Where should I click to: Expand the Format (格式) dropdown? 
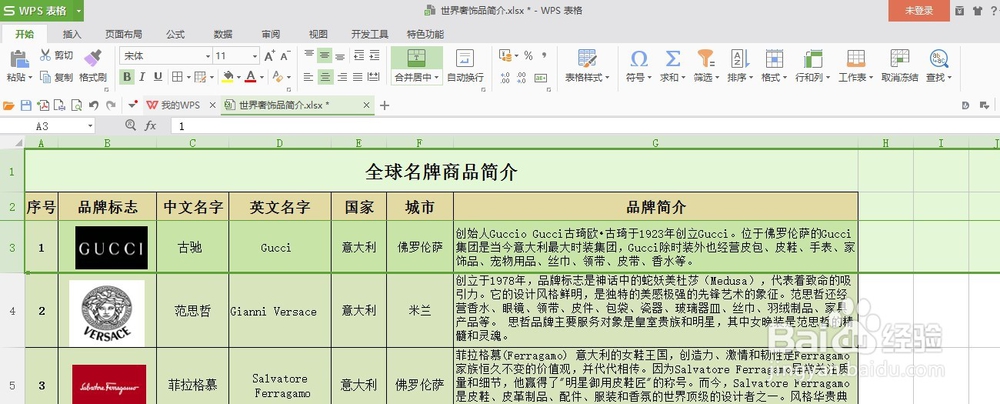click(x=785, y=78)
